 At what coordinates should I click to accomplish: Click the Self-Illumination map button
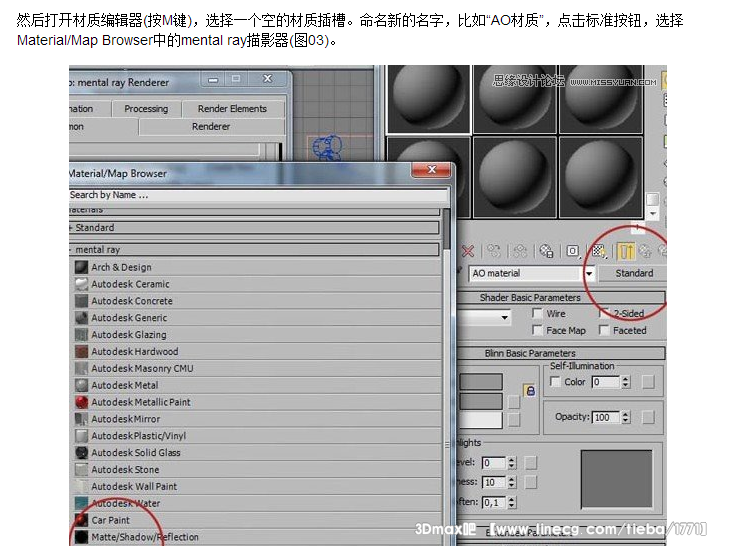(x=648, y=382)
